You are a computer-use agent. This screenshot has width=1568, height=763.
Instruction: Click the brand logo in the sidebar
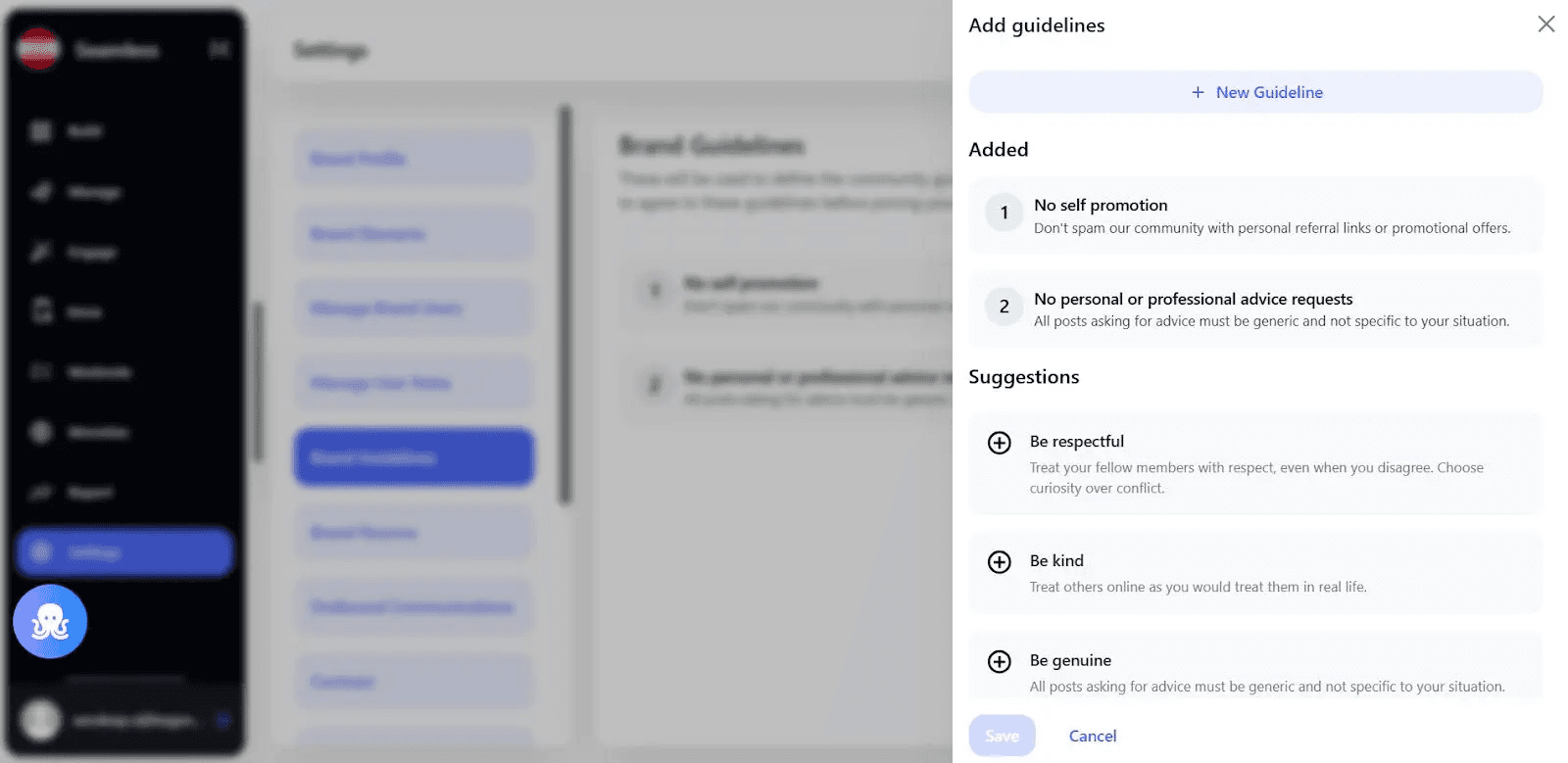(x=39, y=50)
